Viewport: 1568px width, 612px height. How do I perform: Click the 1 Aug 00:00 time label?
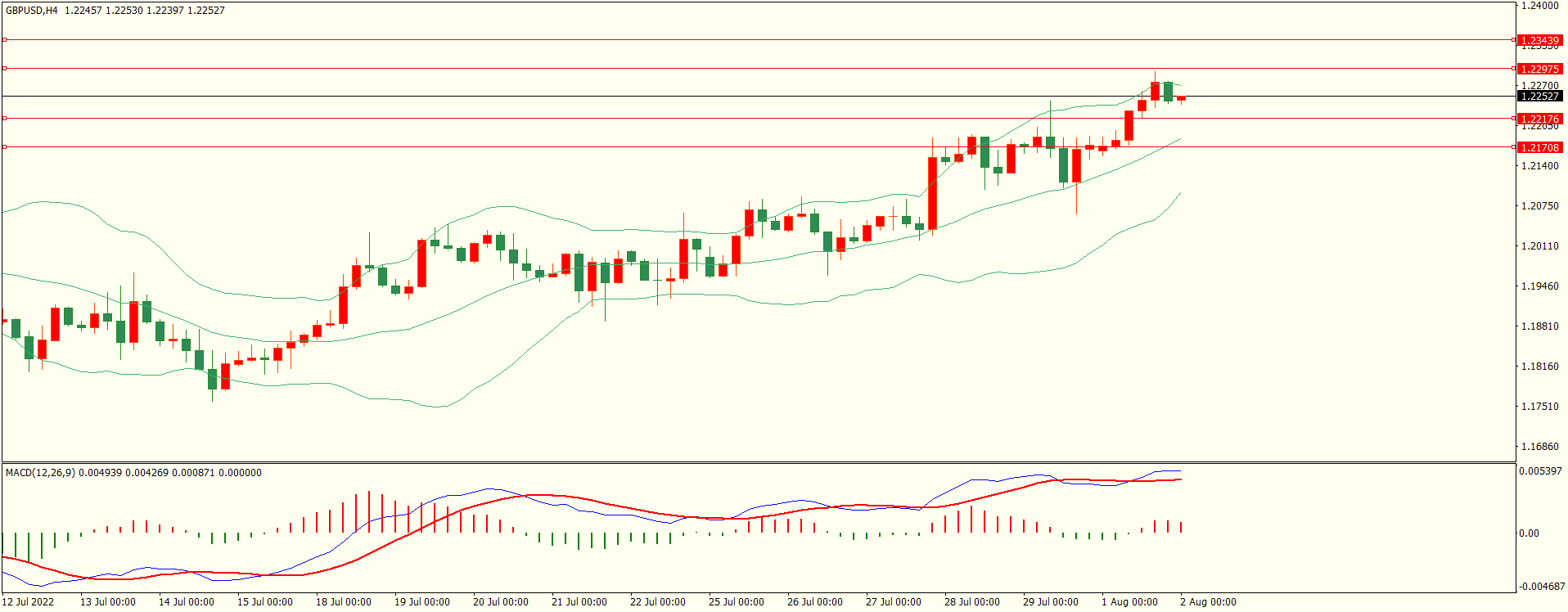[1129, 602]
